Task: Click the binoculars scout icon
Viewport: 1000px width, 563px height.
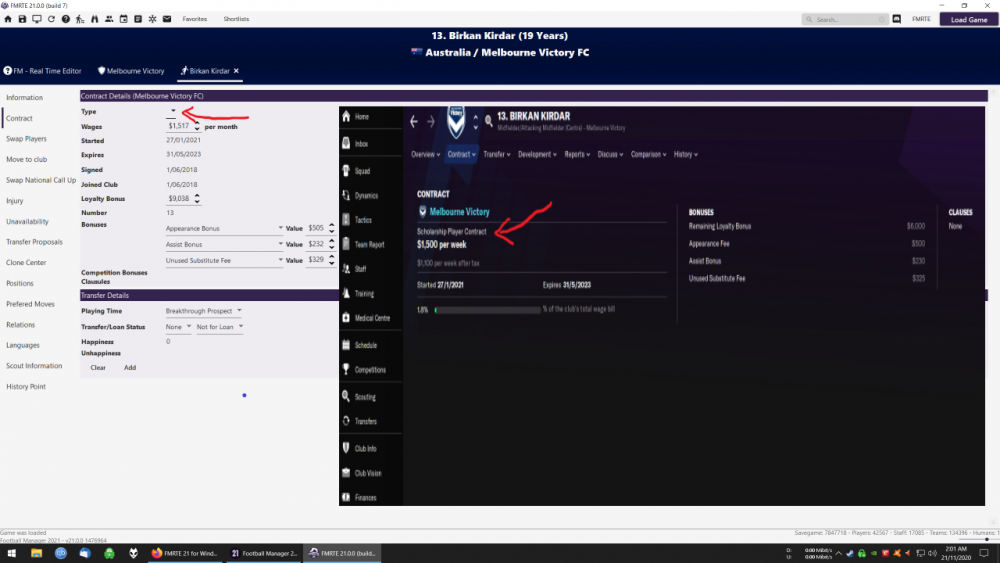Action: coord(94,19)
